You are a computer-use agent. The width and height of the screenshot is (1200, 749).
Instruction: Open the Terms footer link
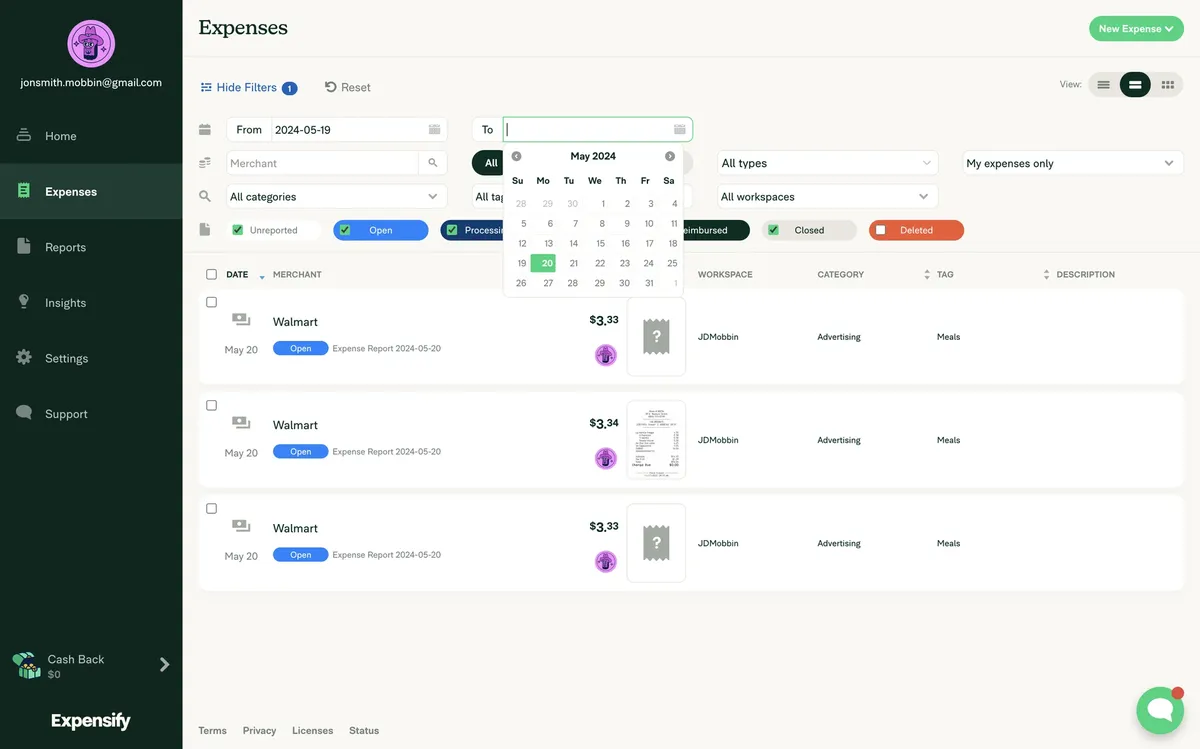(212, 731)
